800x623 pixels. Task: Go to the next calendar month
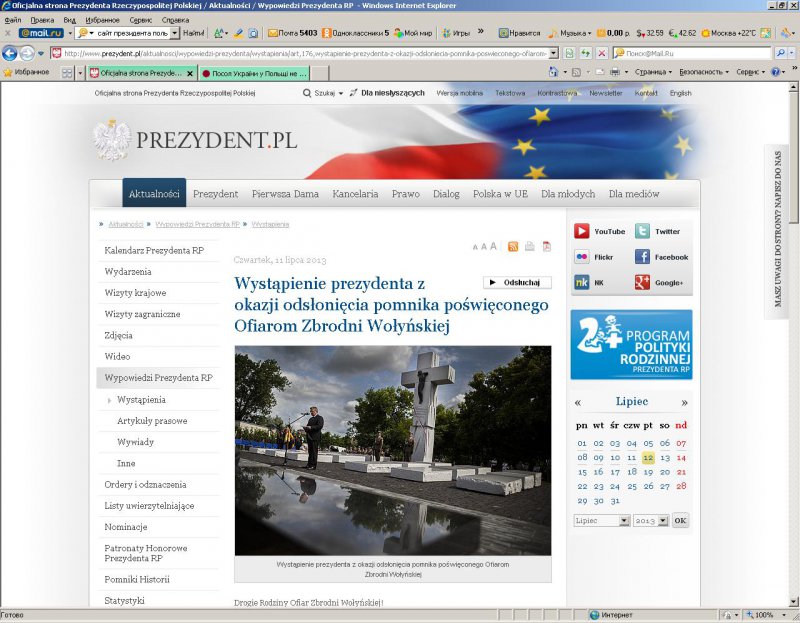(x=684, y=403)
